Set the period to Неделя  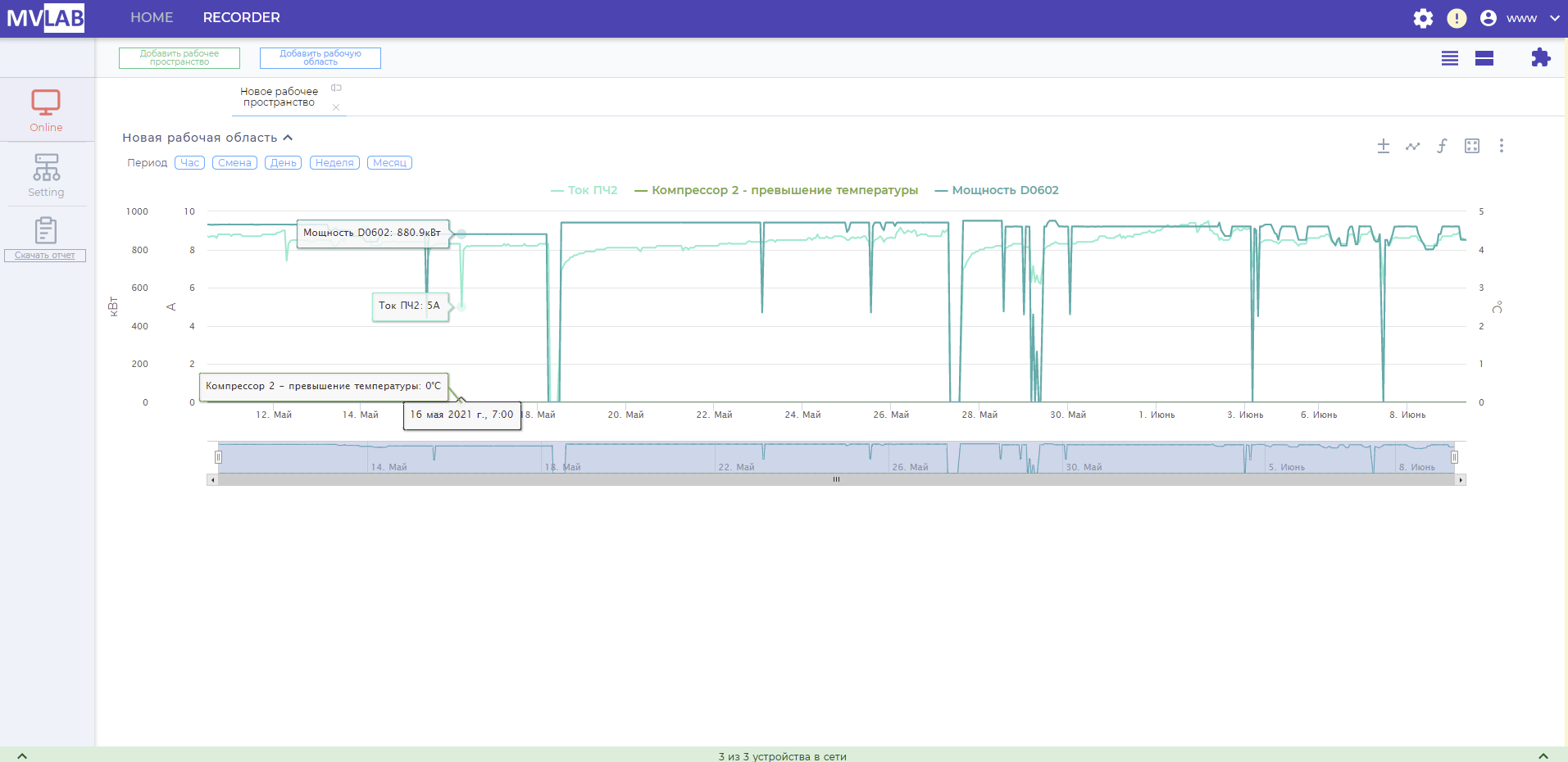pyautogui.click(x=334, y=163)
